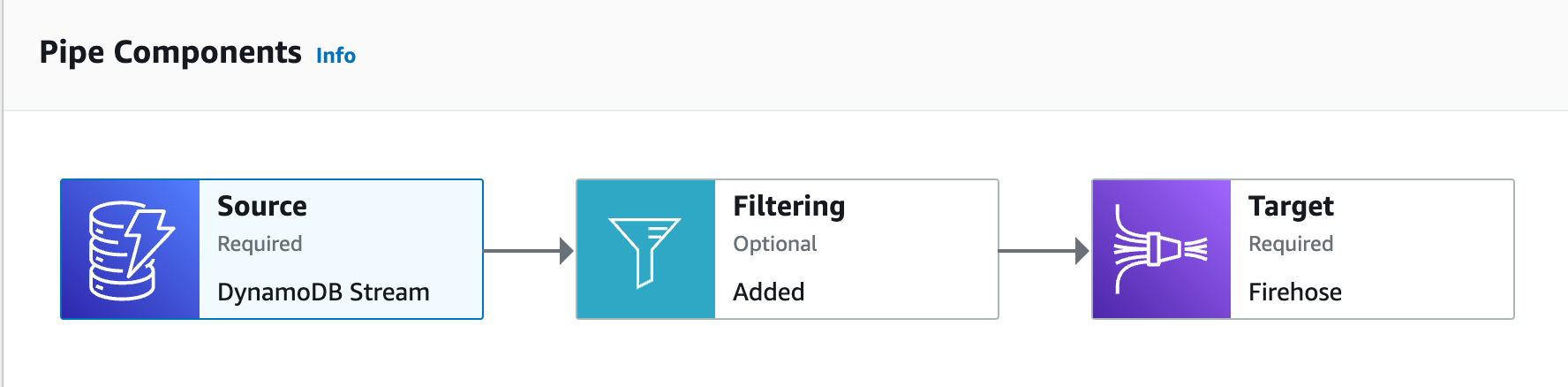Click the DynamoDB Stream label

(323, 292)
